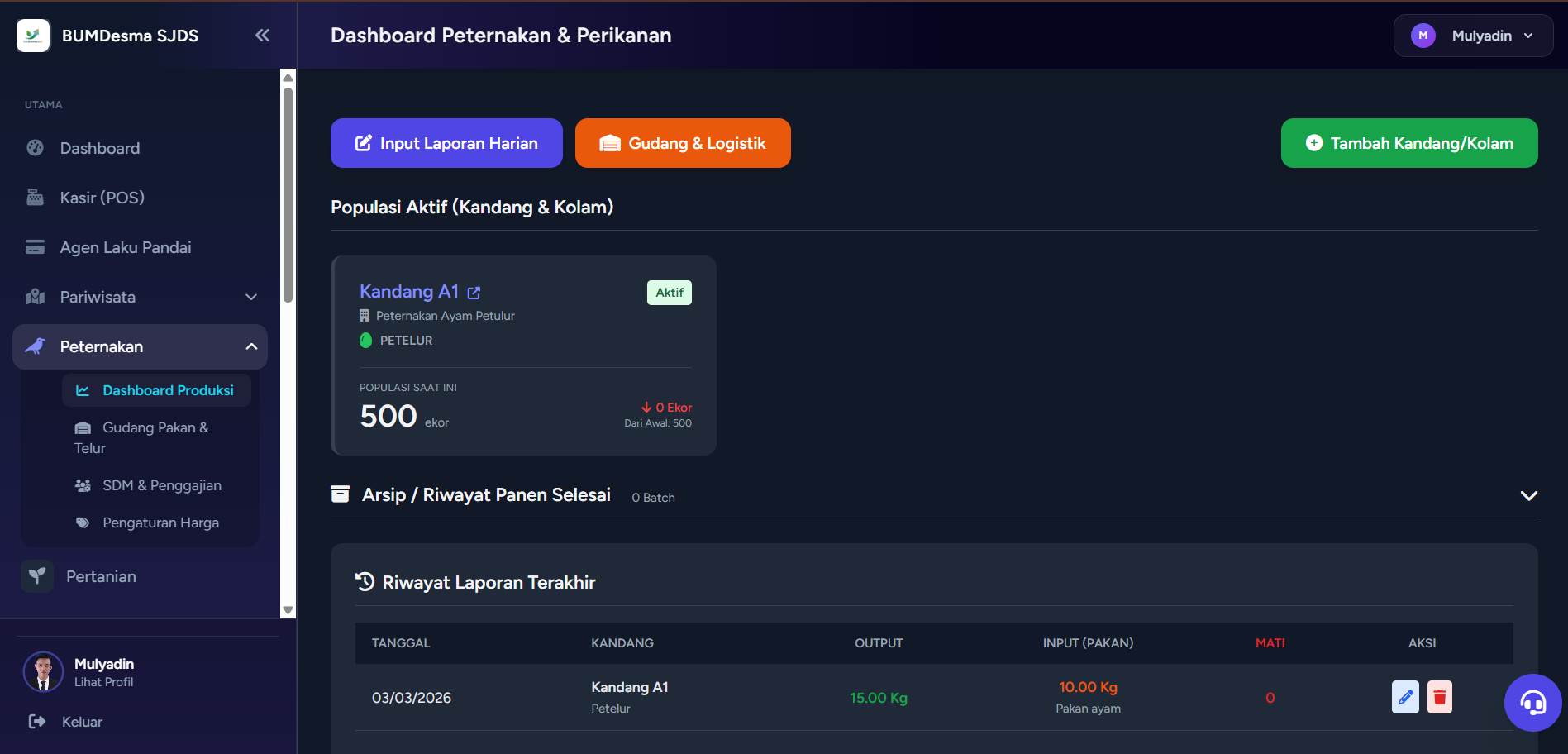Open SDM & Penggajian page
This screenshot has width=1568, height=754.
tap(161, 485)
